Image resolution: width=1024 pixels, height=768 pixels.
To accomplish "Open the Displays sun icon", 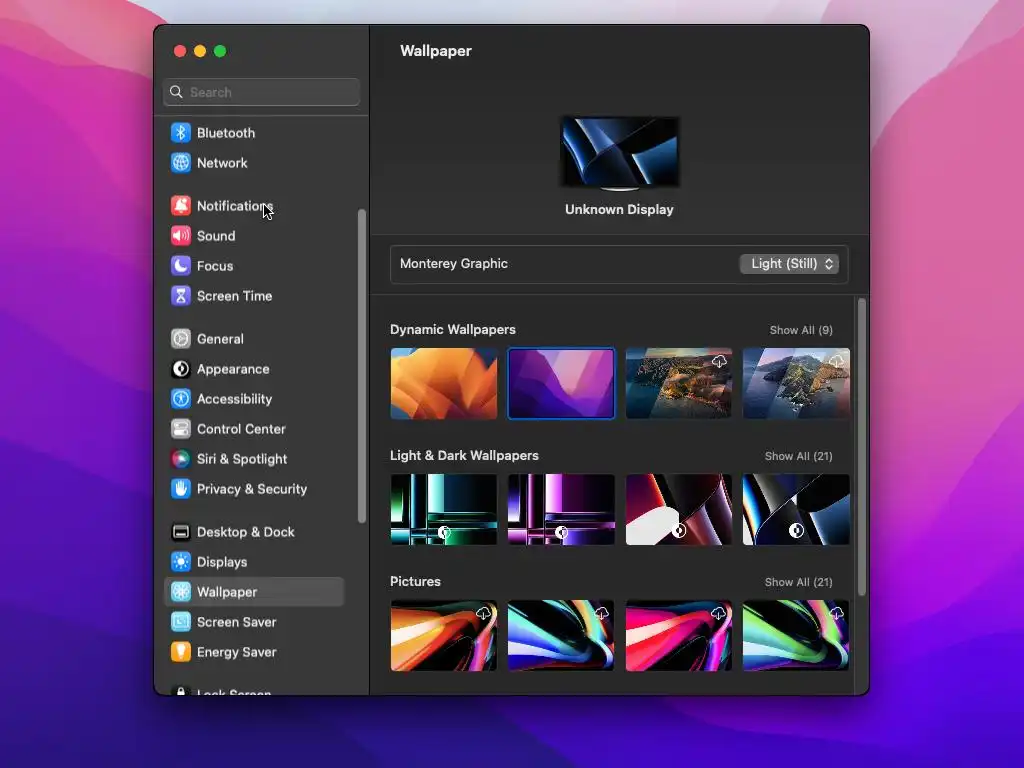I will click(181, 562).
